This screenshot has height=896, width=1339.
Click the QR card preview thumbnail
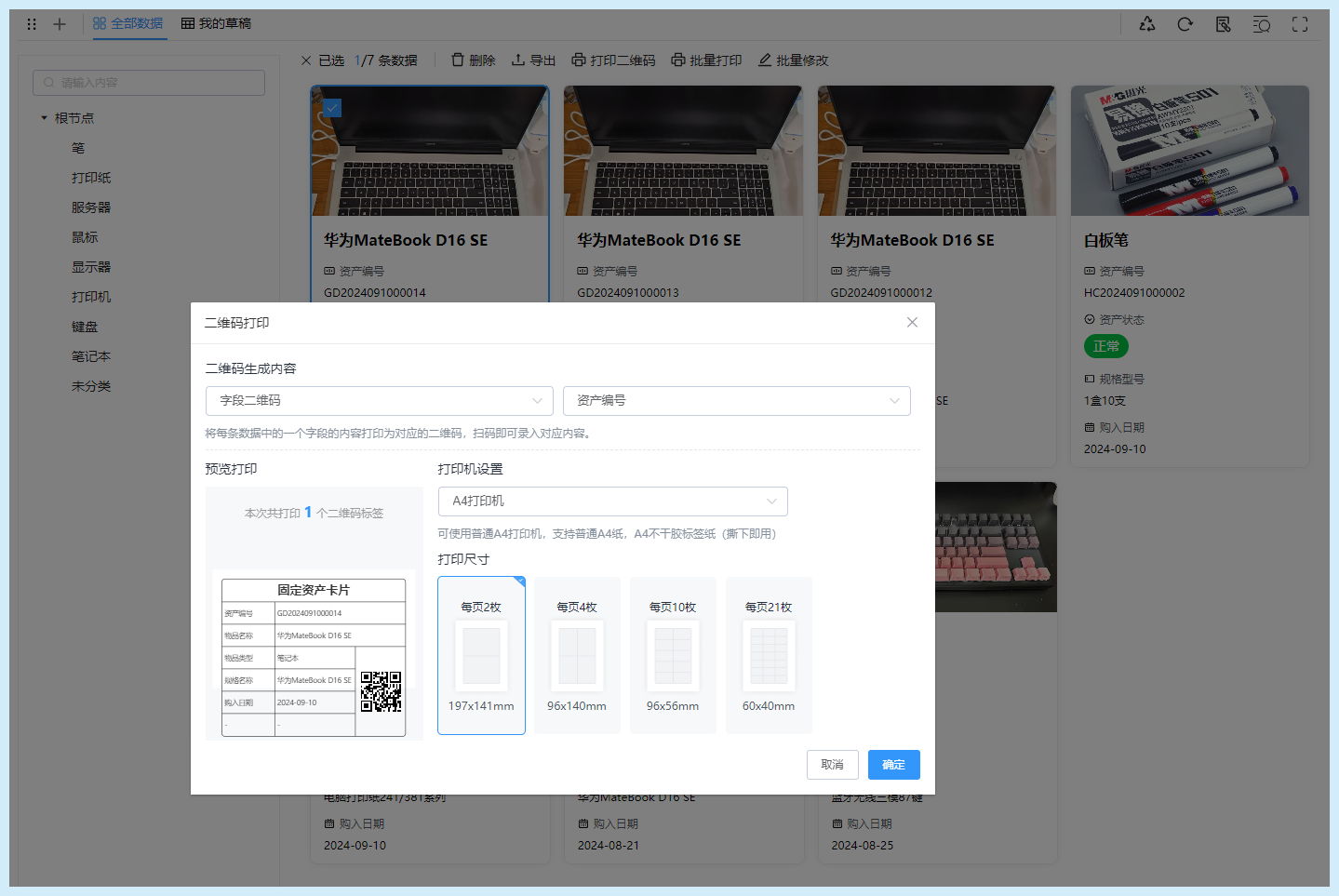(x=314, y=656)
